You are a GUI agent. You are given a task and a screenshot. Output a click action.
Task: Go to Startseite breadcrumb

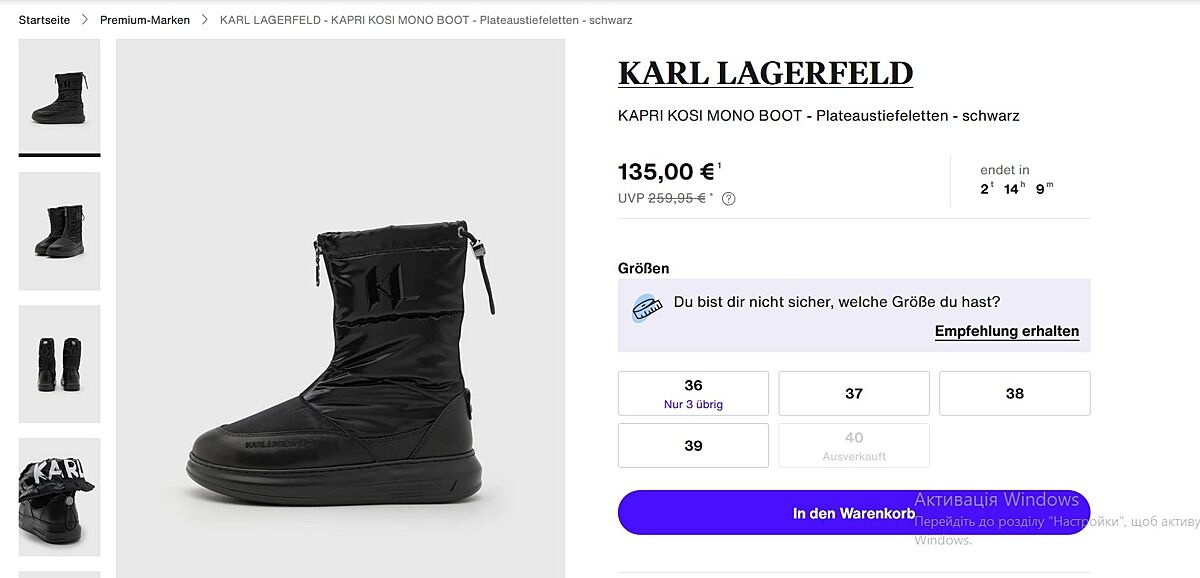point(44,20)
